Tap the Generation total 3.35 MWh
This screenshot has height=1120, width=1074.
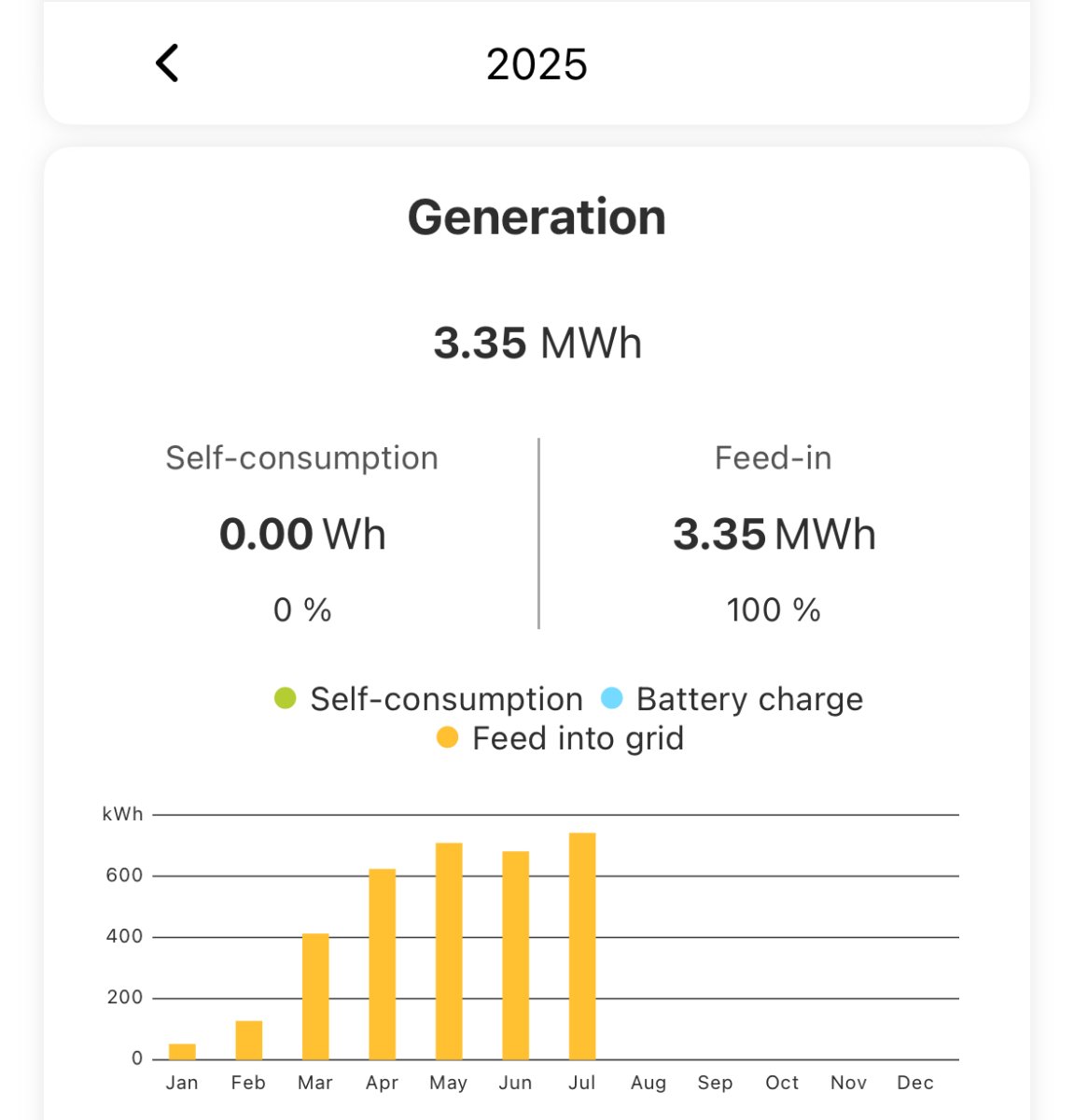click(537, 343)
